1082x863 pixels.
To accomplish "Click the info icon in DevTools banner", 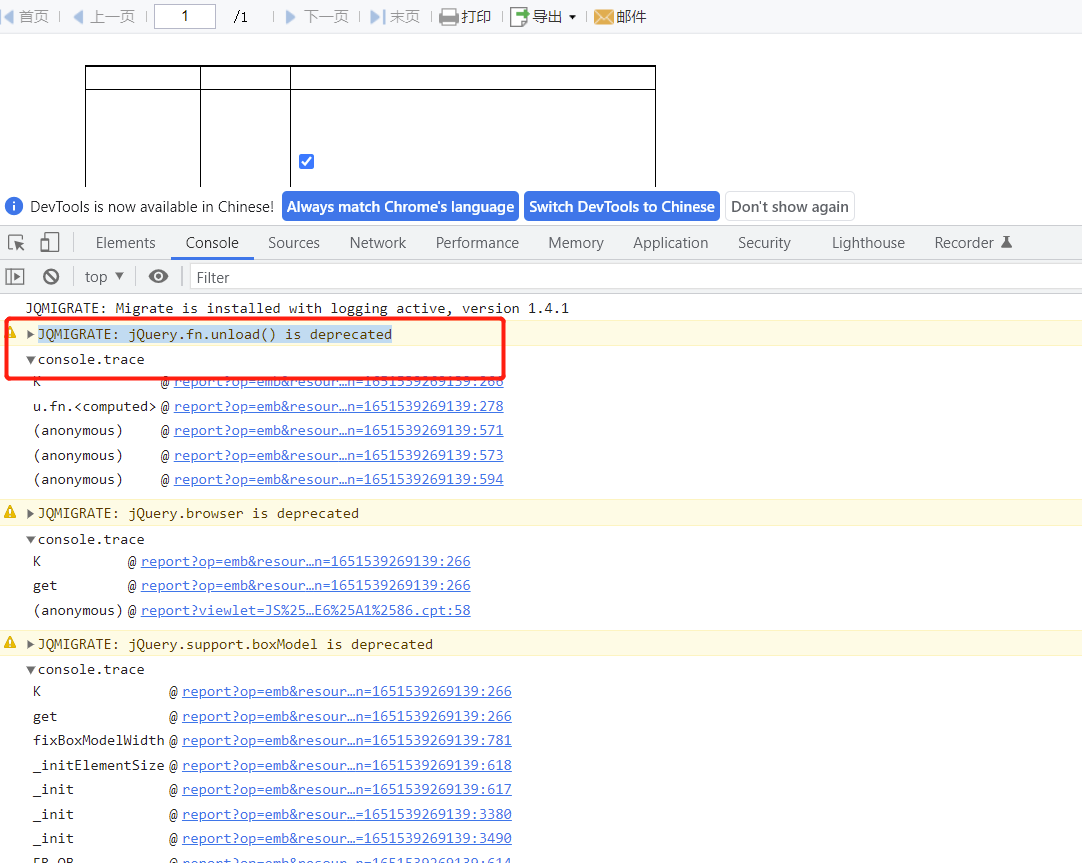I will point(14,206).
